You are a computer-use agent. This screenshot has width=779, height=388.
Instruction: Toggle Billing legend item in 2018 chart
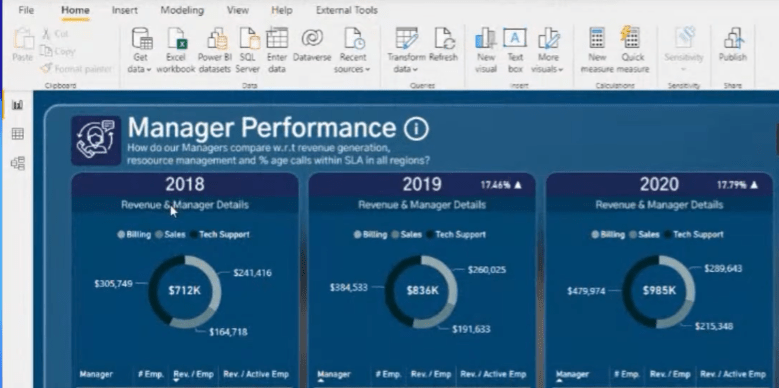[x=134, y=234]
